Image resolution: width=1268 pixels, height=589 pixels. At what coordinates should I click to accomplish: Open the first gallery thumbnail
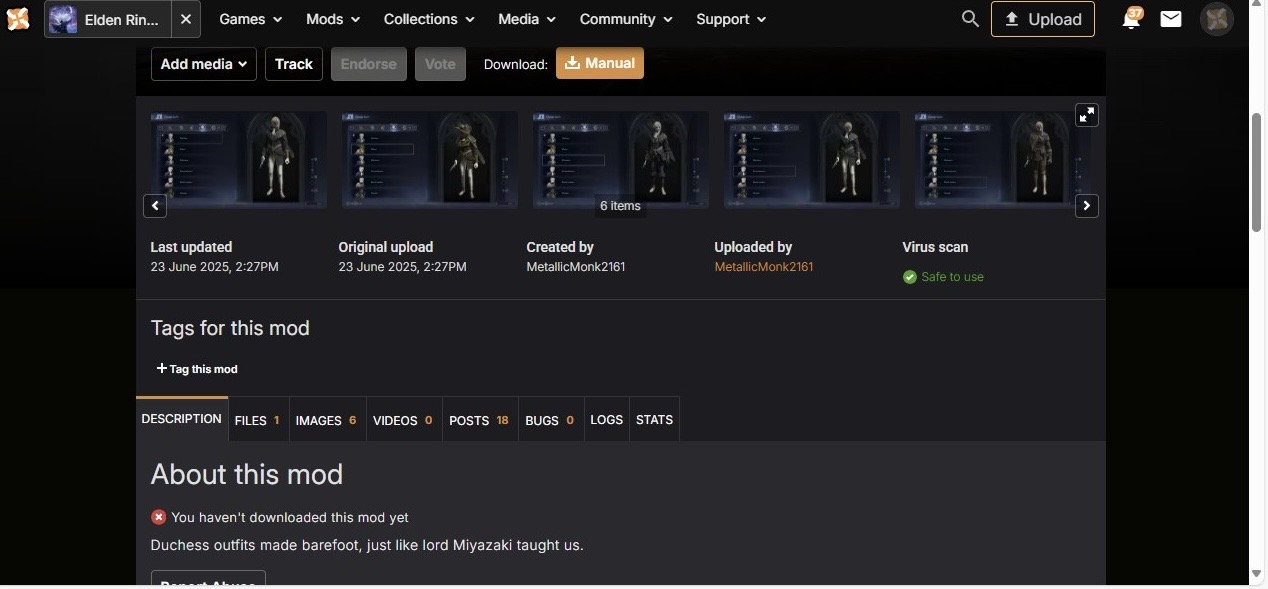click(x=239, y=160)
